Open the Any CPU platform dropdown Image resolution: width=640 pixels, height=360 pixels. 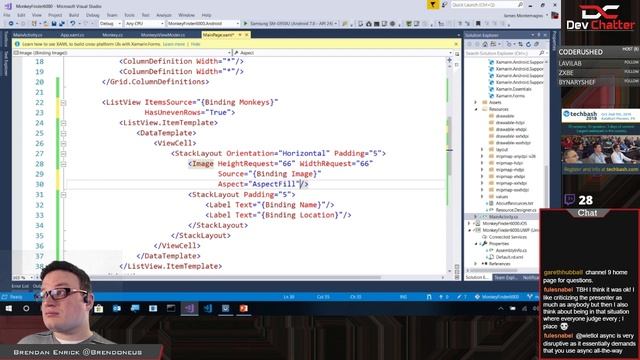click(144, 24)
